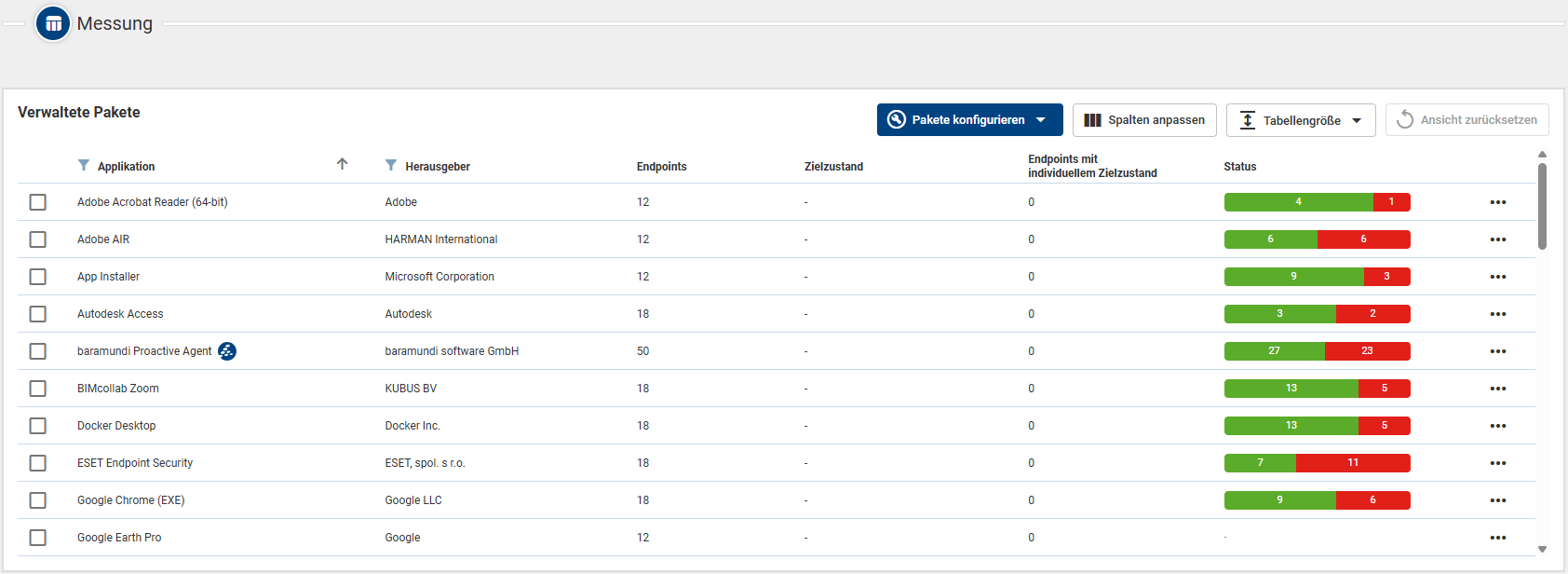Tick the App Installer checkbox
The width and height of the screenshot is (1568, 574).
[37, 277]
